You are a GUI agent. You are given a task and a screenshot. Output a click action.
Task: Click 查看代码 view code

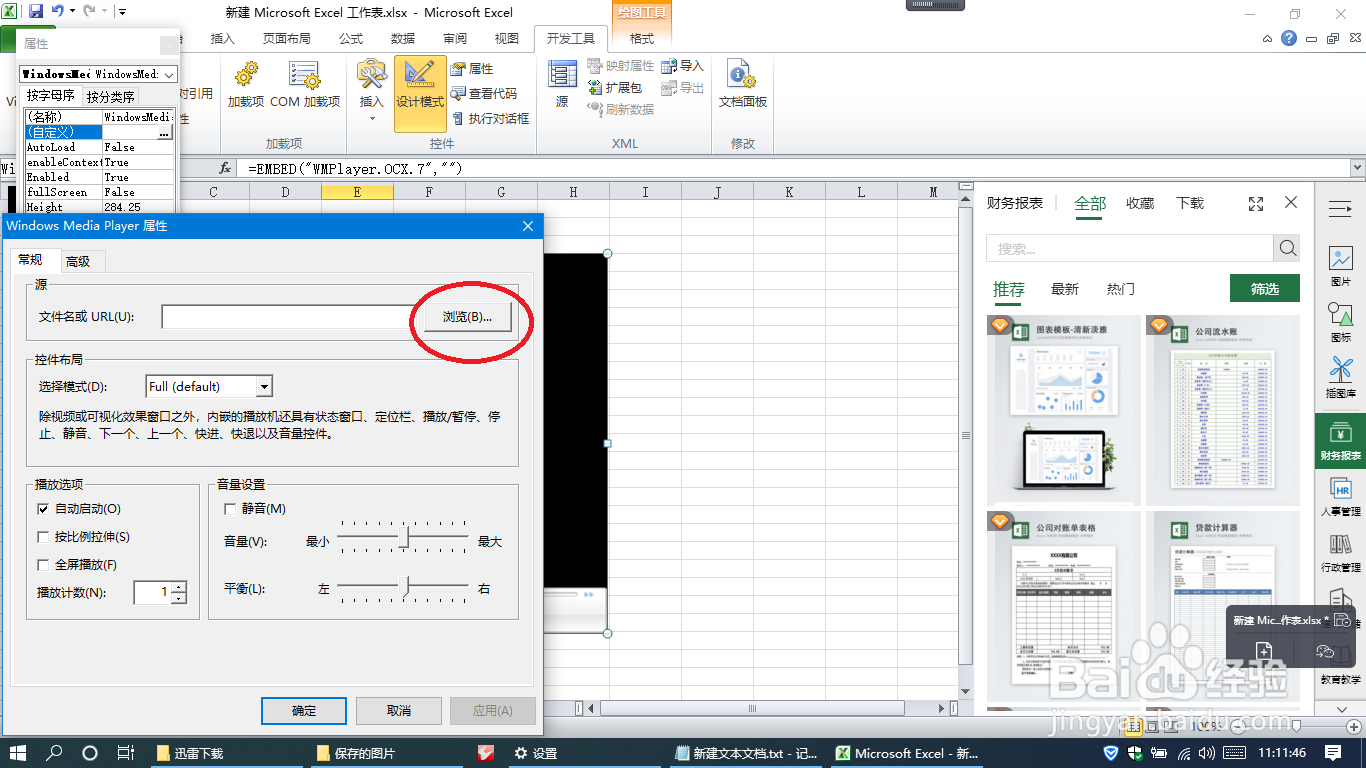click(x=484, y=93)
